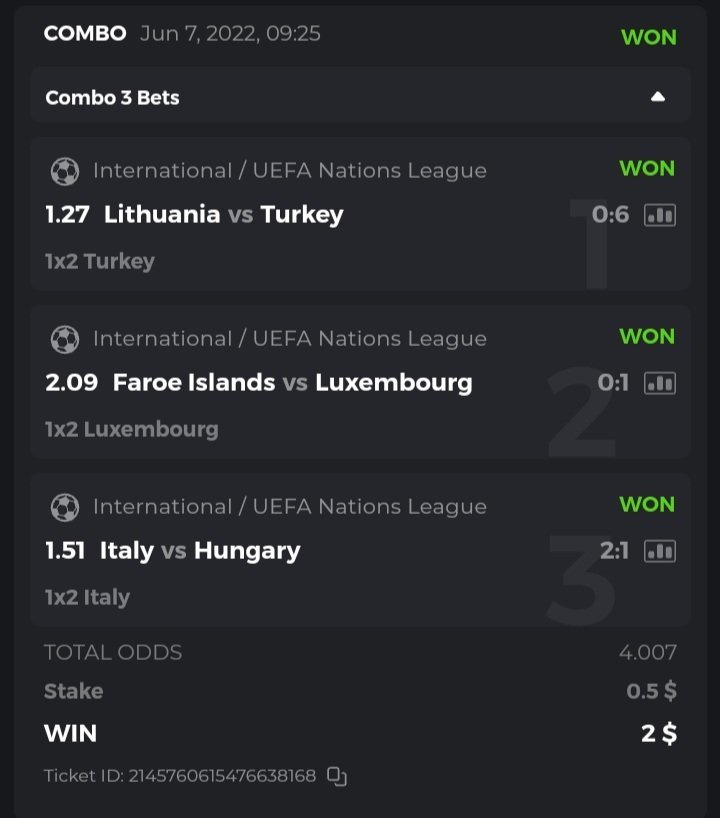The height and width of the screenshot is (818, 720).
Task: Click soccer ball icon in Lithuania bet
Action: pos(65,171)
